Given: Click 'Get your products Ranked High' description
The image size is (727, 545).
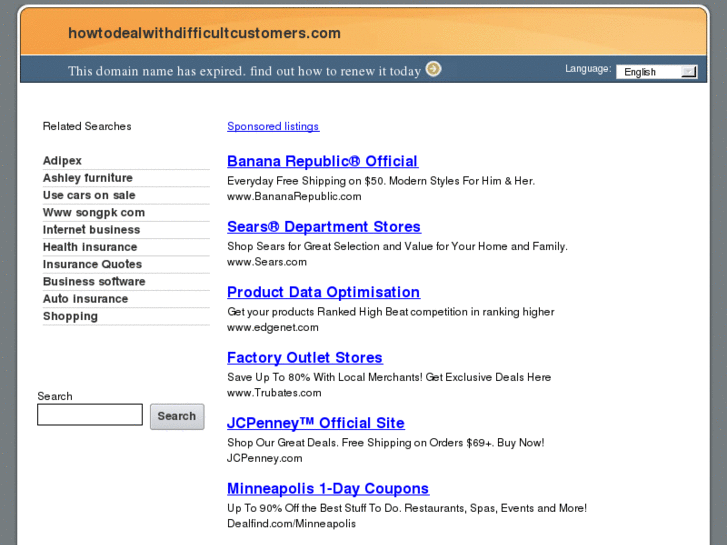Looking at the screenshot, I should (391, 312).
